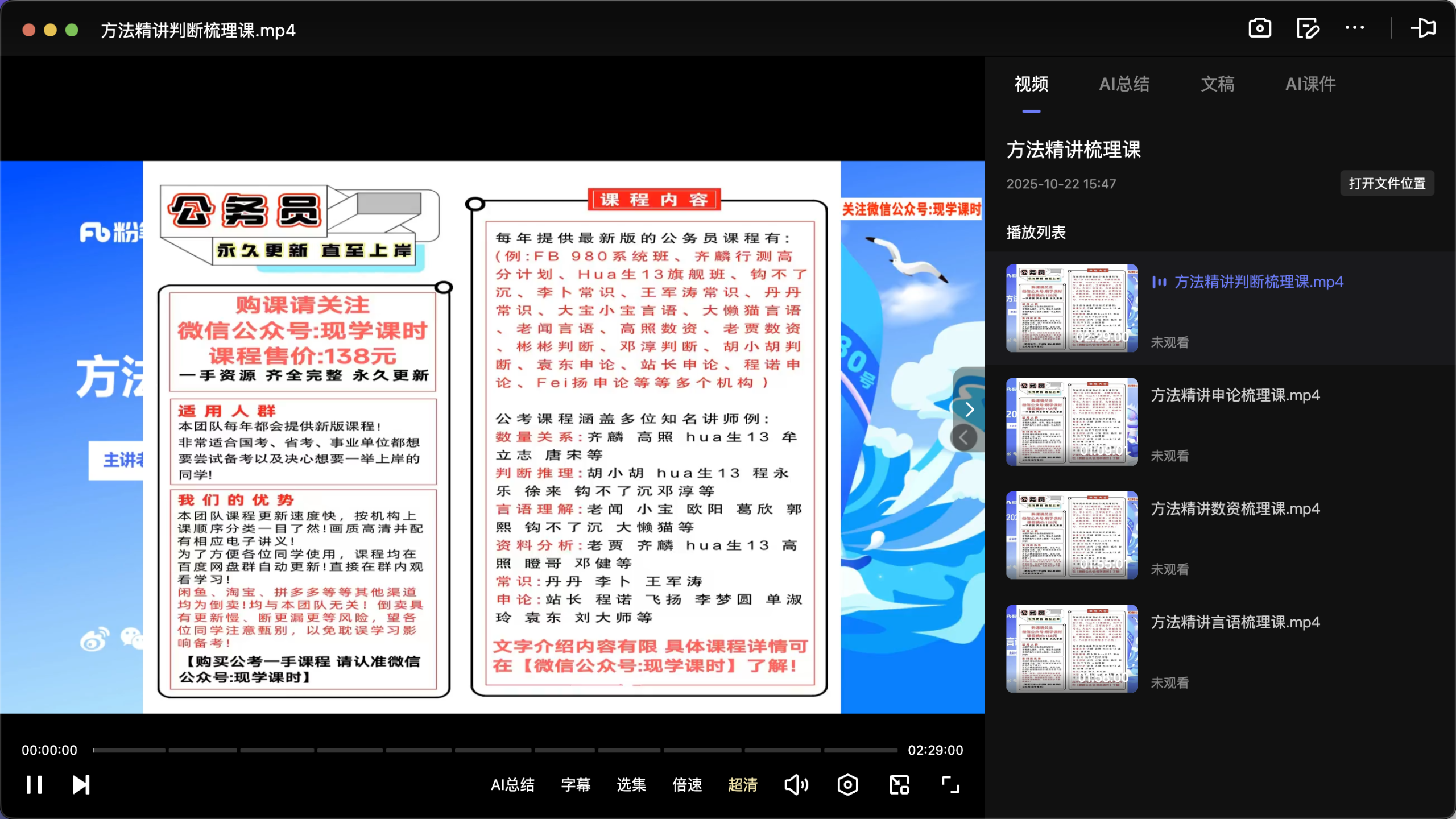
Task: Mute the audio volume
Action: (x=796, y=784)
